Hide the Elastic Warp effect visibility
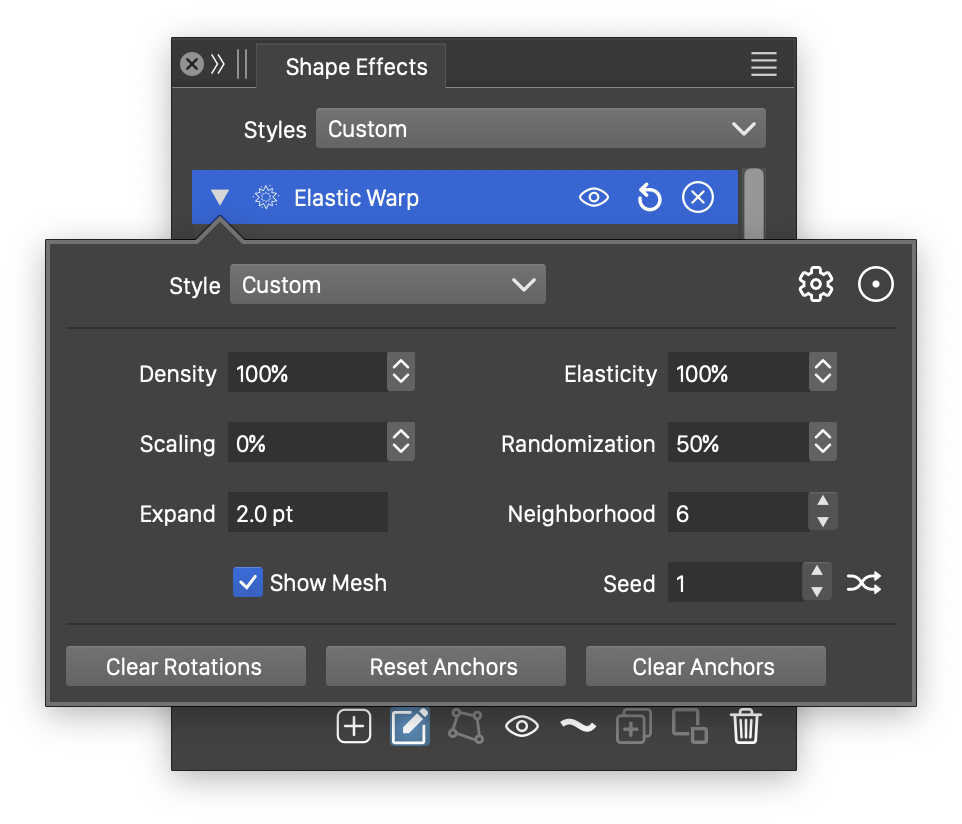The image size is (962, 824). pos(594,198)
